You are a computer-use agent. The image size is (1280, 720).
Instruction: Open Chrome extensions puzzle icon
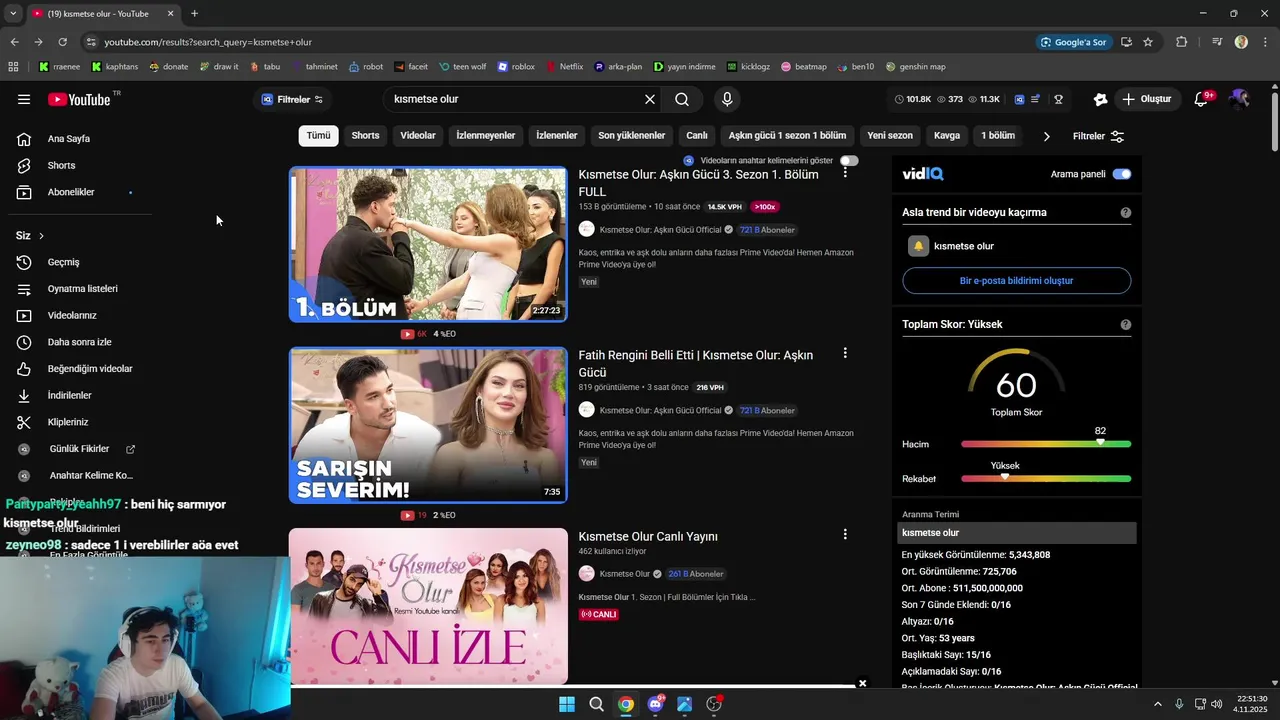[1182, 42]
